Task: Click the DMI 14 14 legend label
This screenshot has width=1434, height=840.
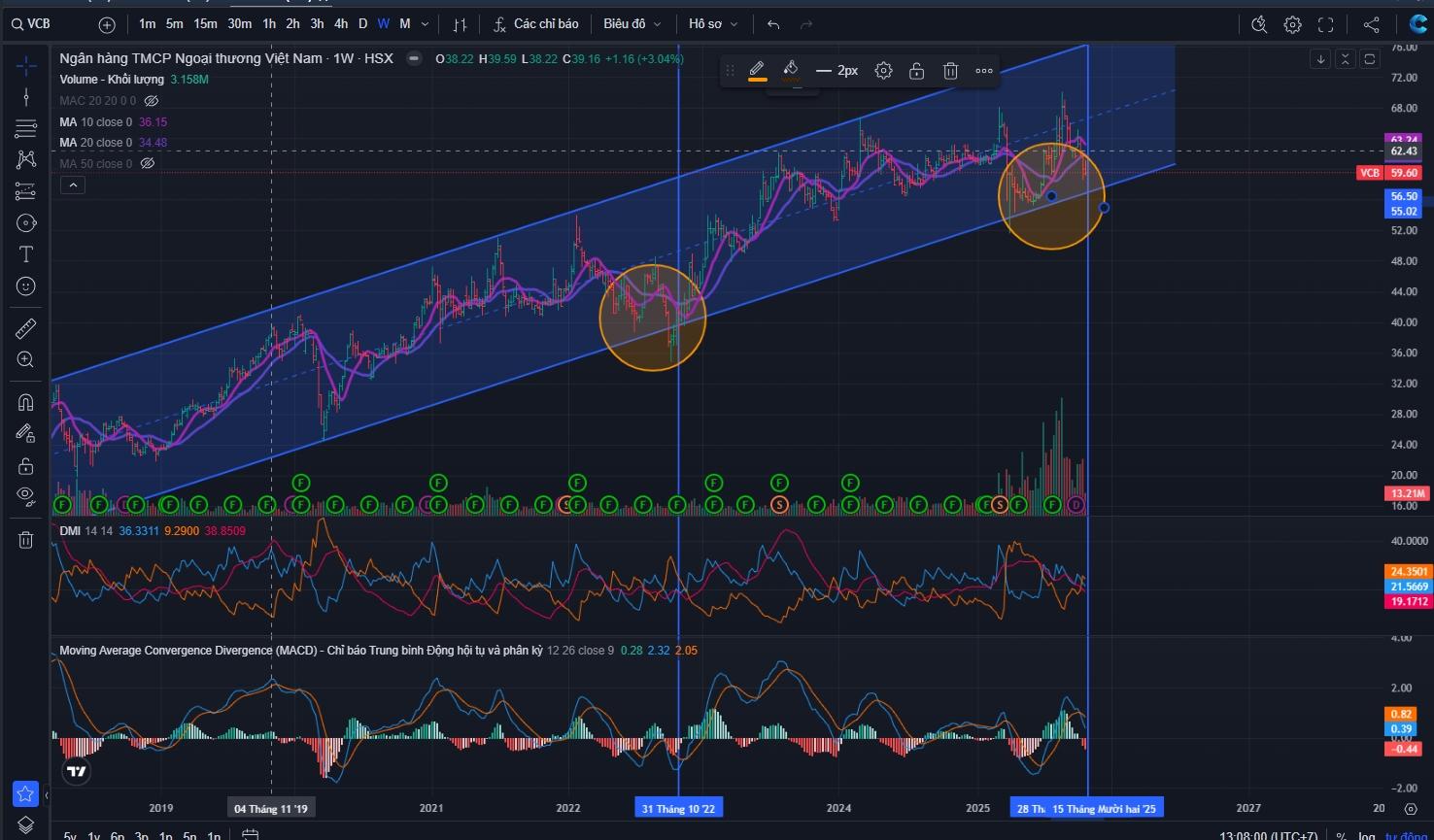Action: pos(85,531)
